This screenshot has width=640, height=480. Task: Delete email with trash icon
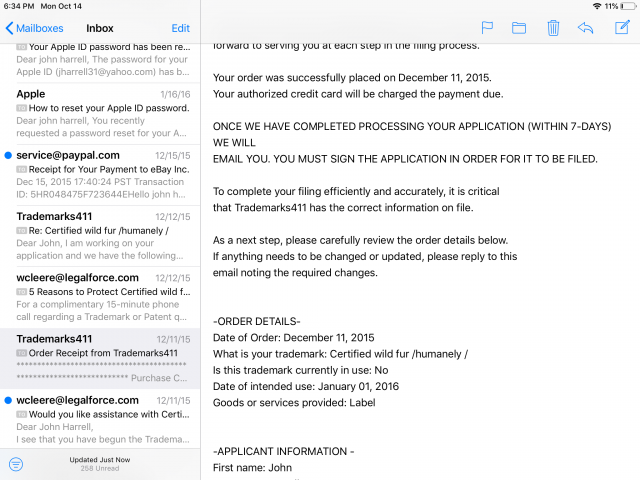pyautogui.click(x=553, y=28)
